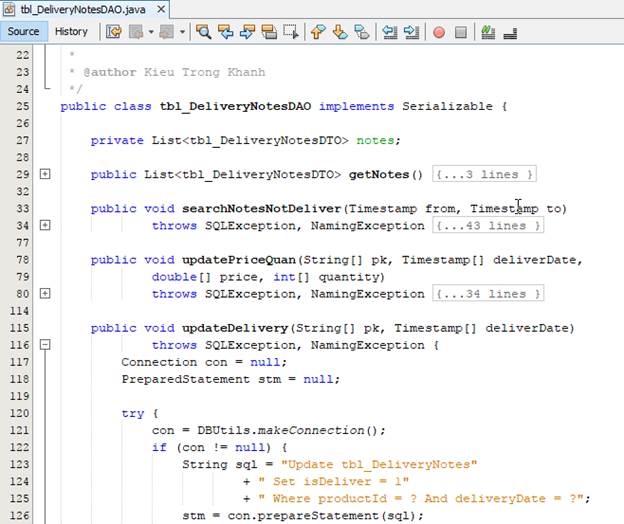
Task: Click makeConnection on line 121
Action: pos(311,430)
